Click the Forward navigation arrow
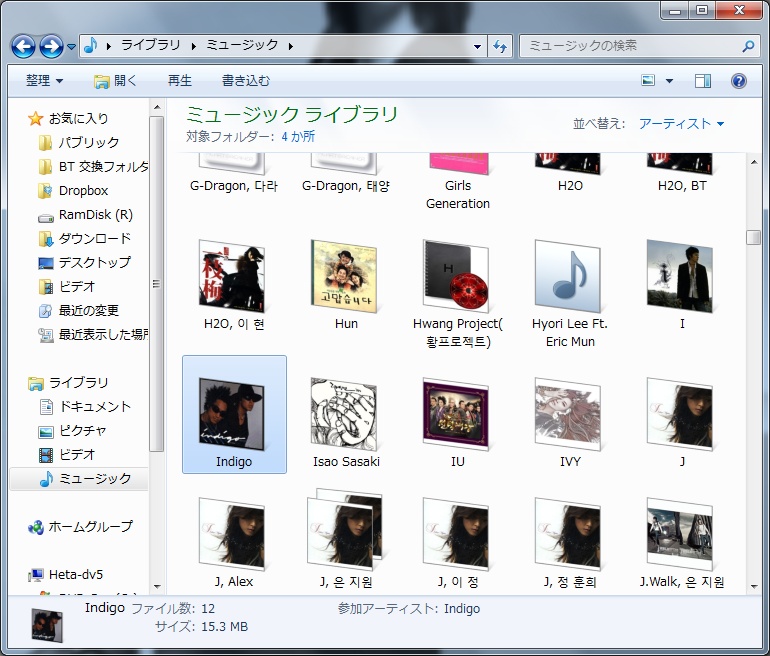Screen dimensions: 770x656 (51, 47)
